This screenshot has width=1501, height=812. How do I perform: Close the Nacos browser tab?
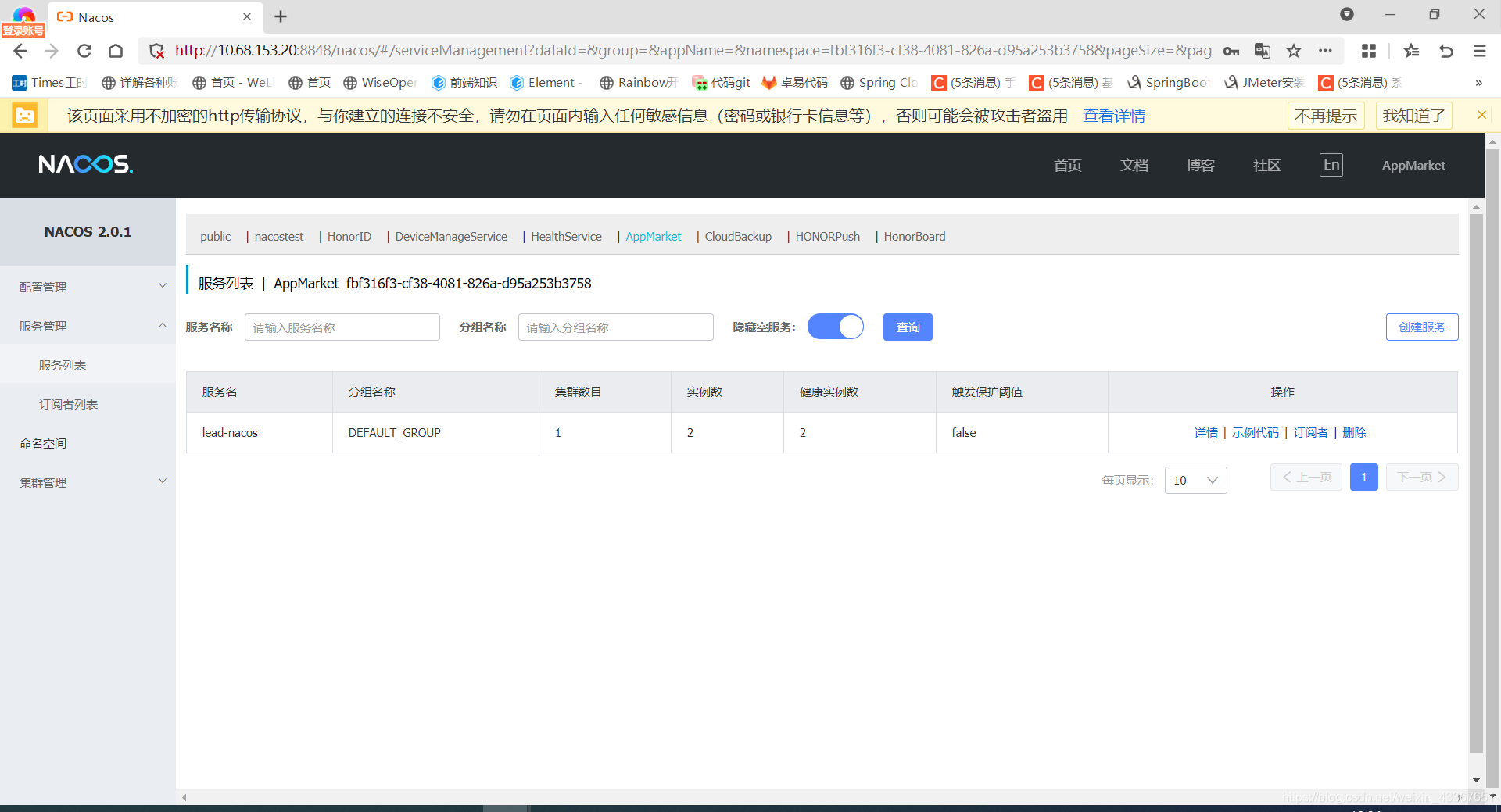[247, 16]
